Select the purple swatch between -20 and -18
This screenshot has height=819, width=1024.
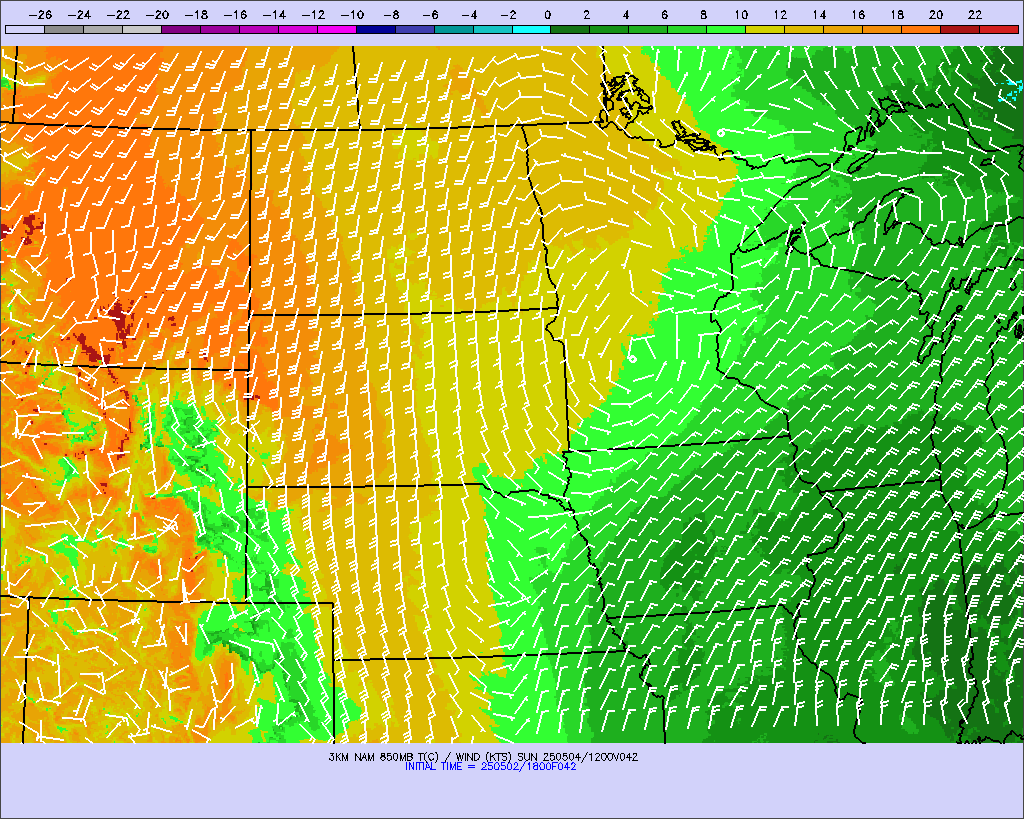[x=181, y=29]
